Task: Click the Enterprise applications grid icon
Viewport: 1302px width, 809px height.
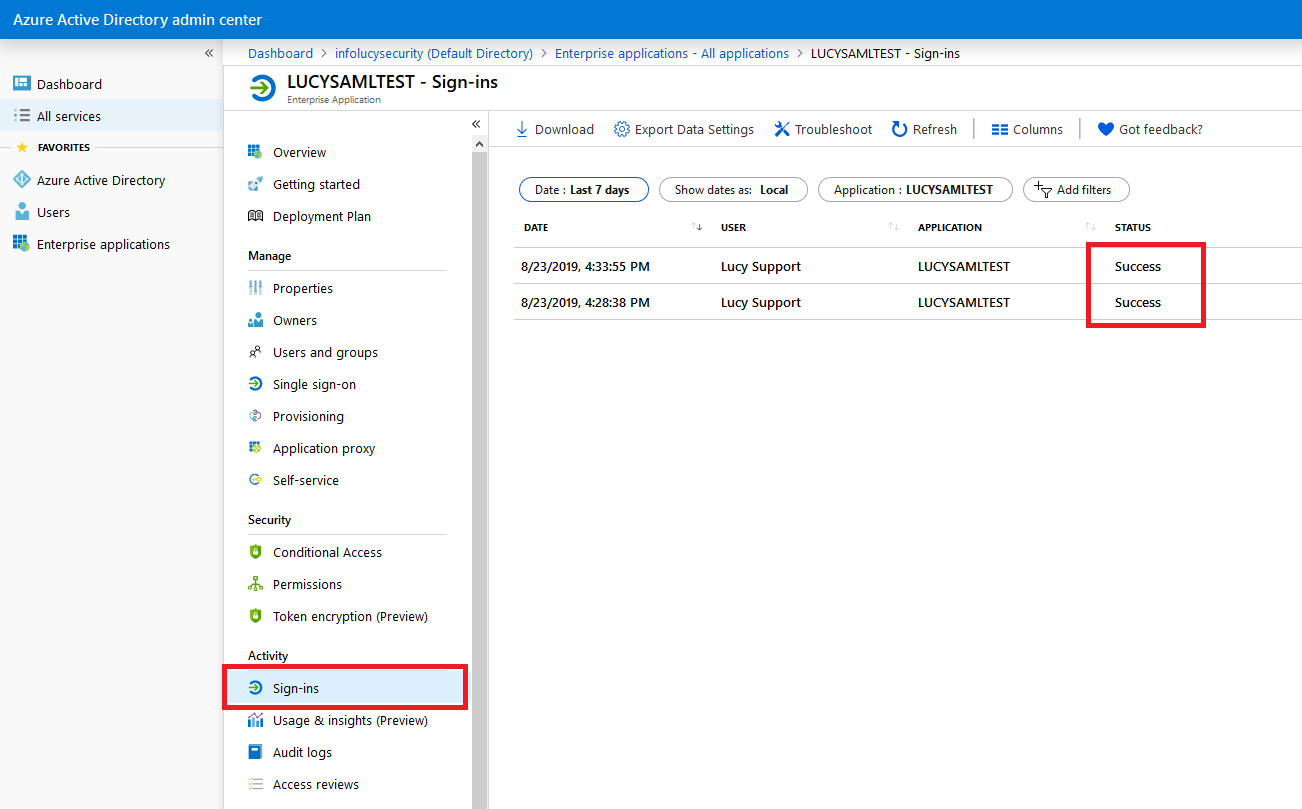Action: click(21, 244)
